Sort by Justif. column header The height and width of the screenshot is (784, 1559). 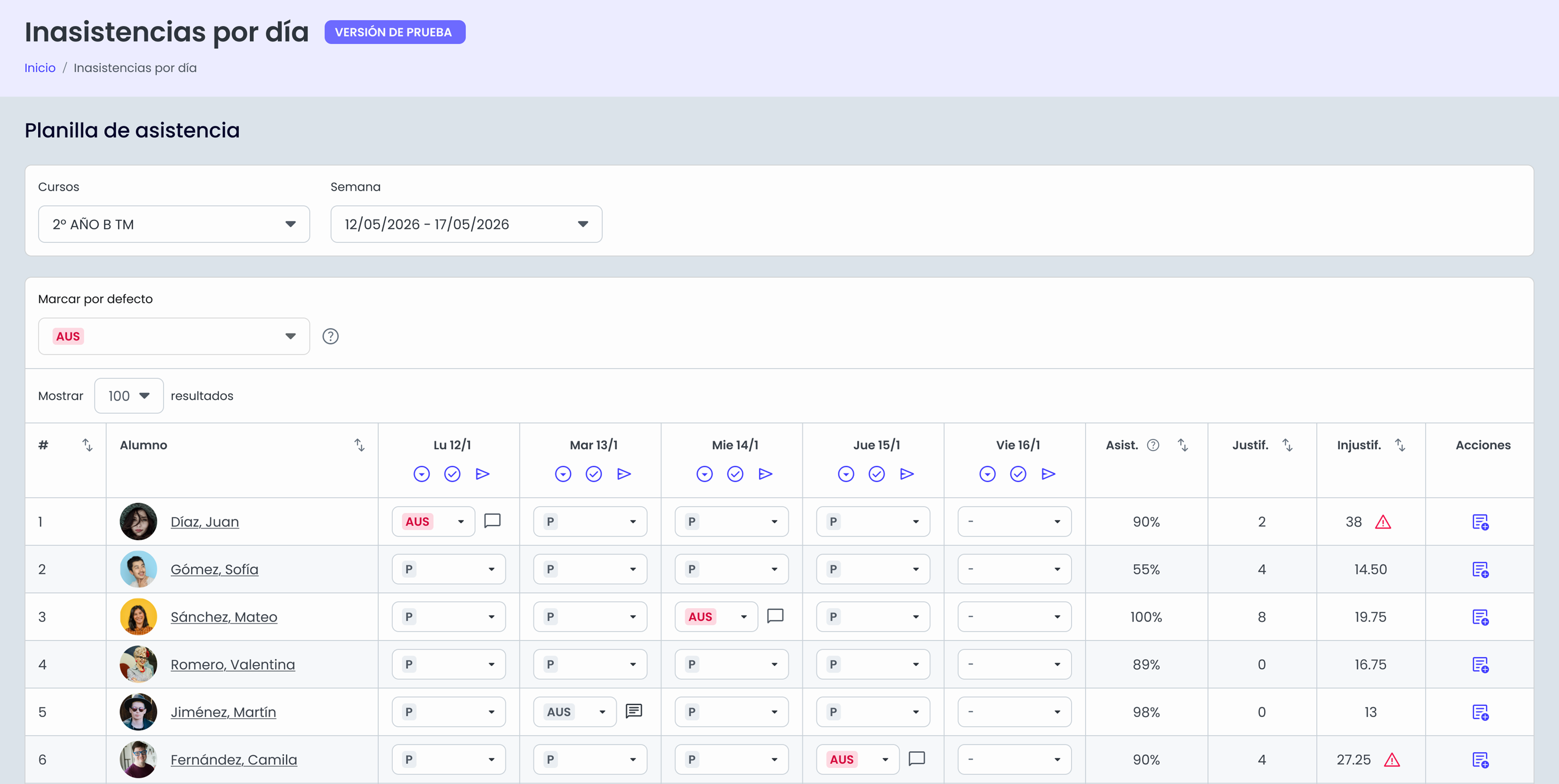pyautogui.click(x=1287, y=445)
